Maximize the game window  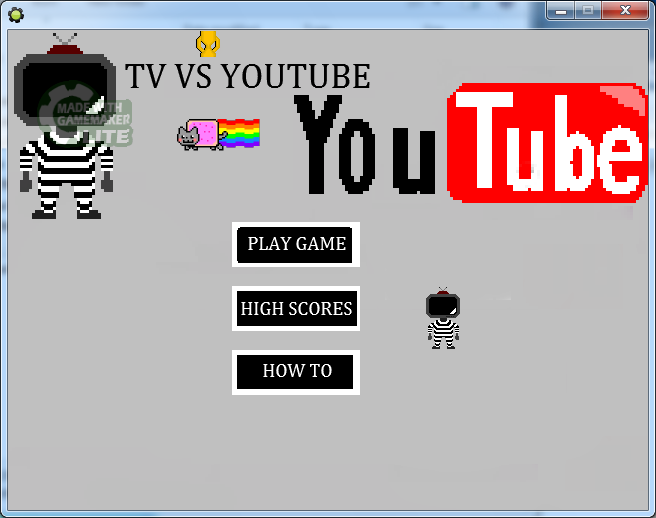pyautogui.click(x=590, y=10)
